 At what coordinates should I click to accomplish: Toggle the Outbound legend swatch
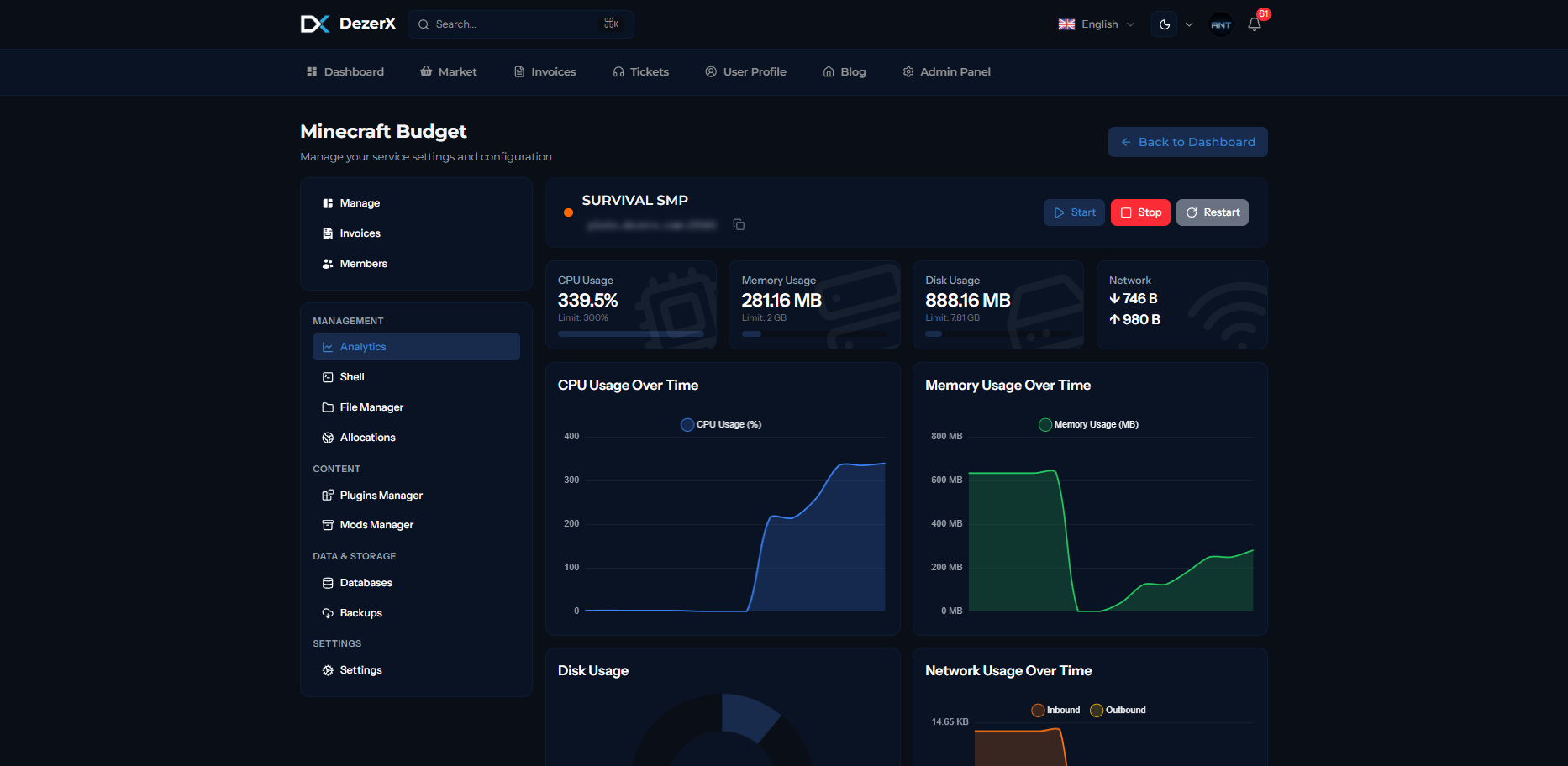pyautogui.click(x=1097, y=711)
